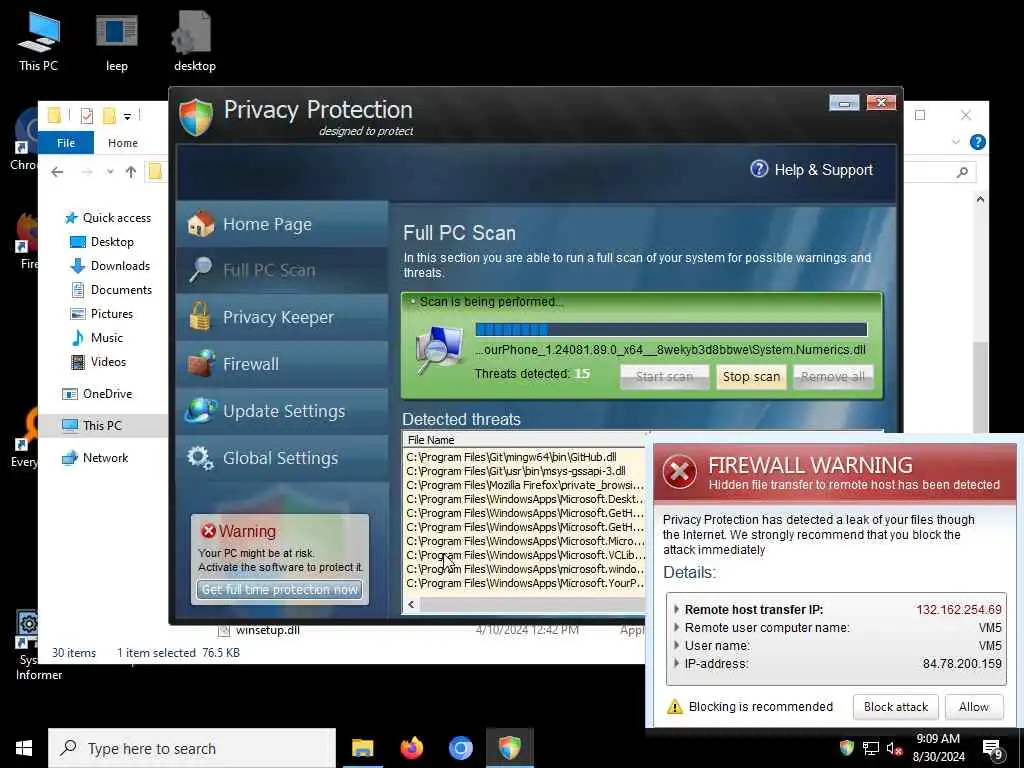
Task: Select the Microsoft.YourP threat row
Action: [526, 583]
